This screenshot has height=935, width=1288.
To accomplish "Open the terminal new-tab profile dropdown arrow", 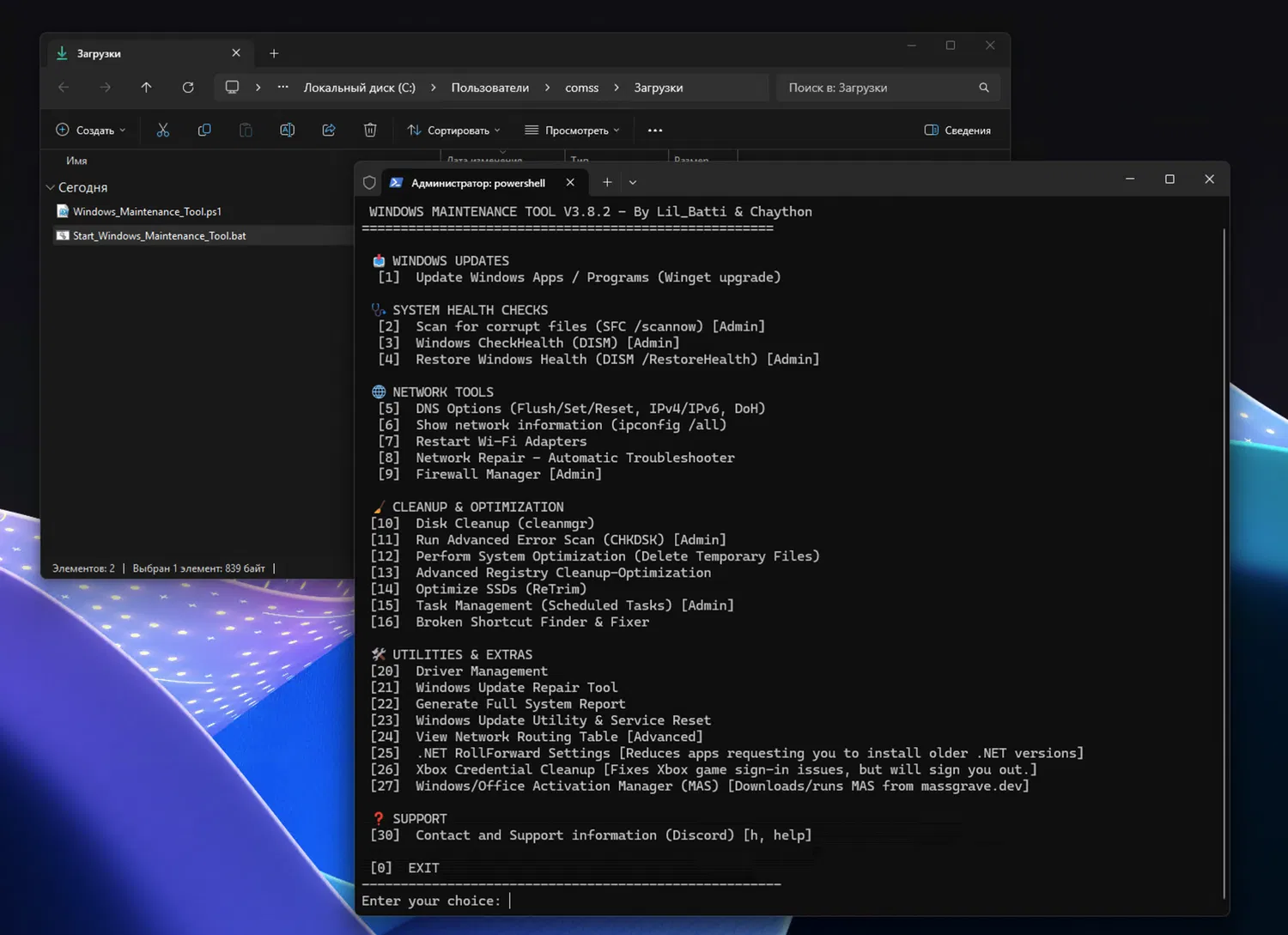I will [x=633, y=182].
